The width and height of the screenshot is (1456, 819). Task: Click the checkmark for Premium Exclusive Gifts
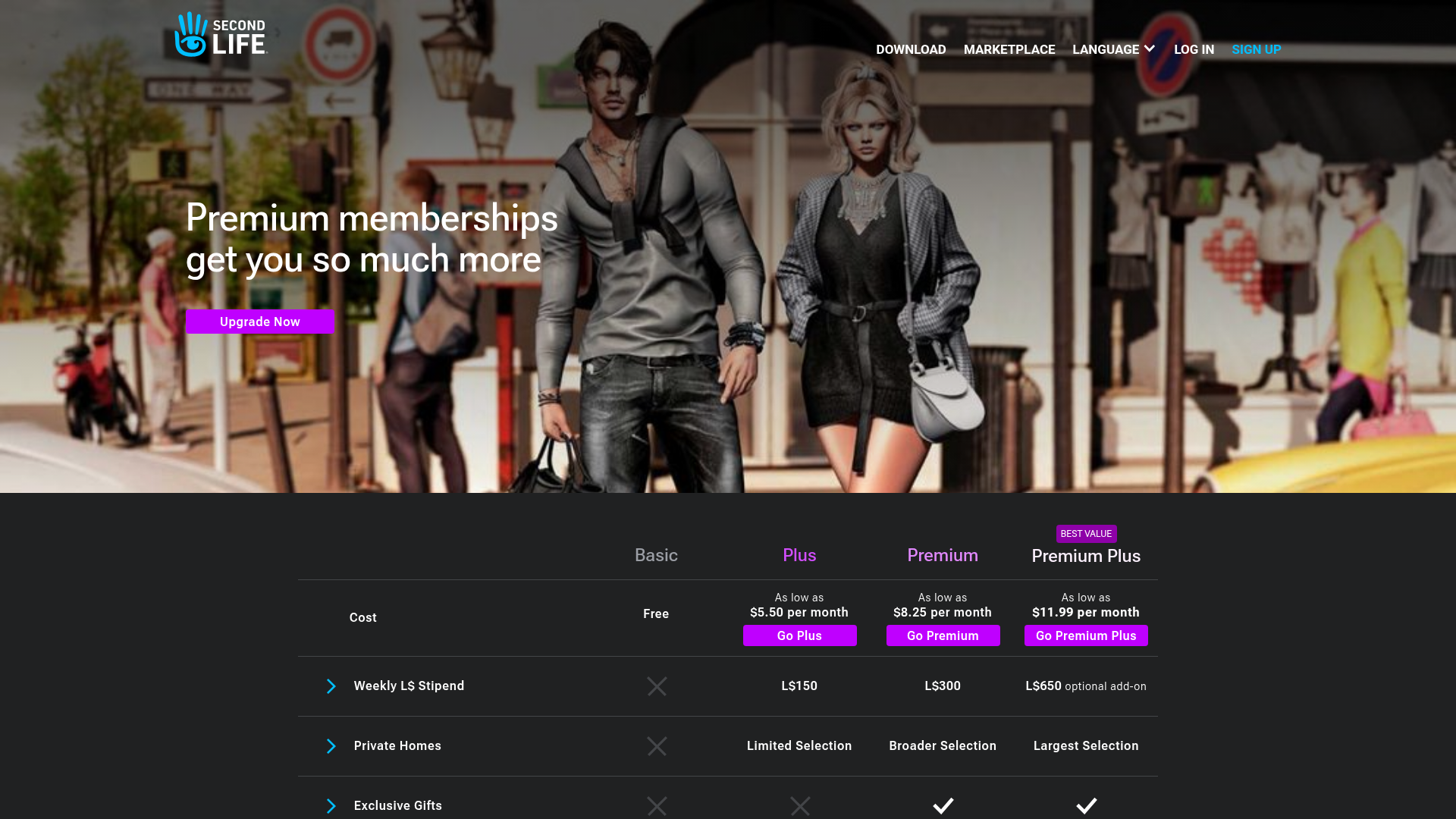(x=943, y=805)
